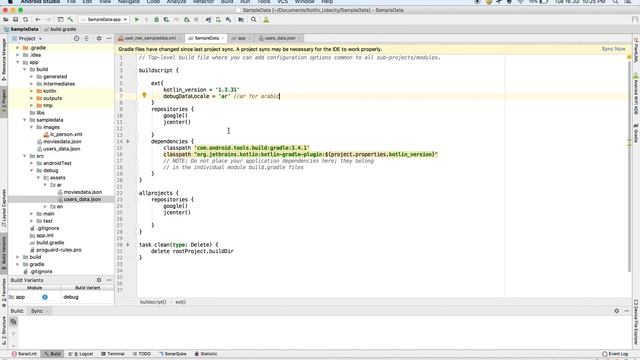Image resolution: width=640 pixels, height=360 pixels.
Task: Expand the en folder arrow
Action: click(x=45, y=207)
